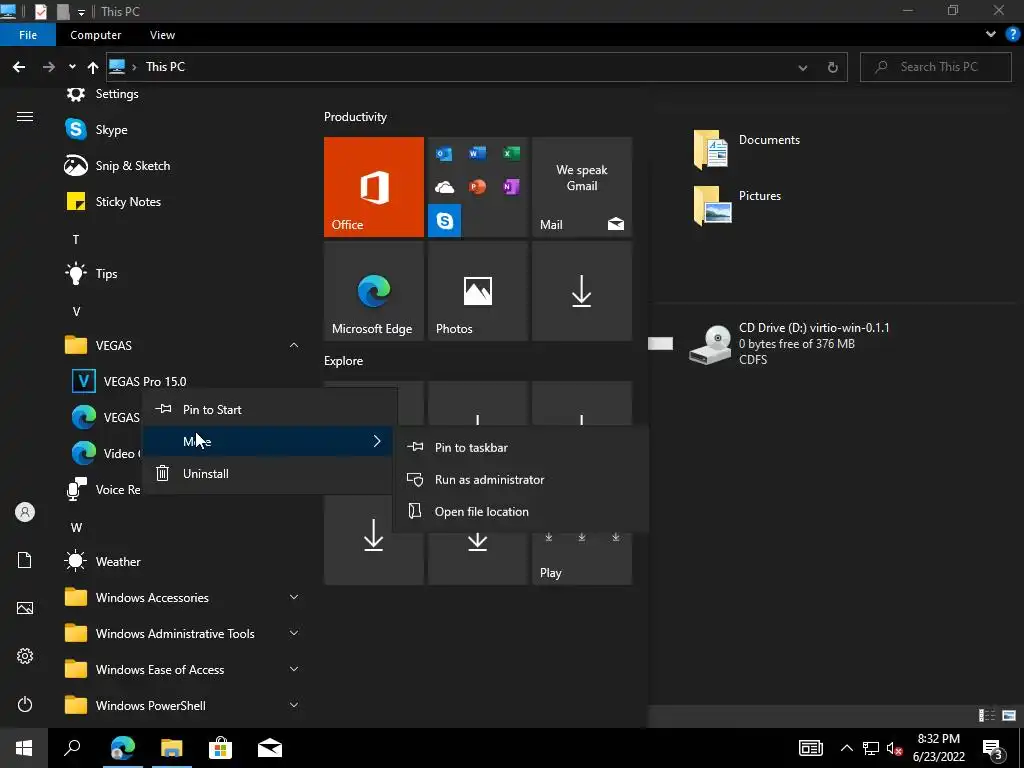The width and height of the screenshot is (1024, 768).
Task: Expand the ribbon chevron
Action: pos(991,35)
